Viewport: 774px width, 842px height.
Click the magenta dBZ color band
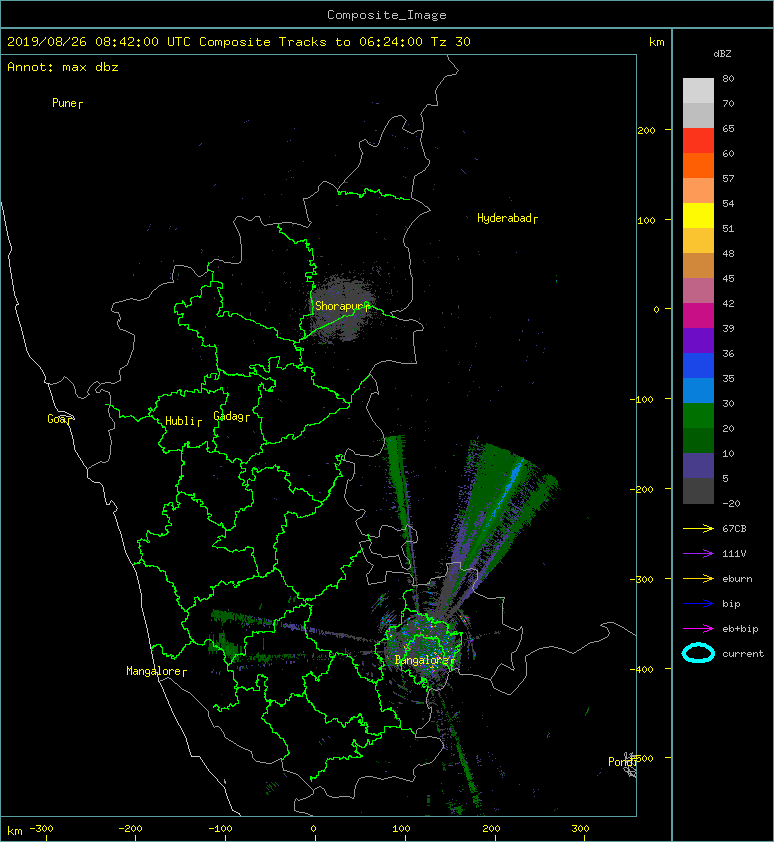(x=698, y=315)
